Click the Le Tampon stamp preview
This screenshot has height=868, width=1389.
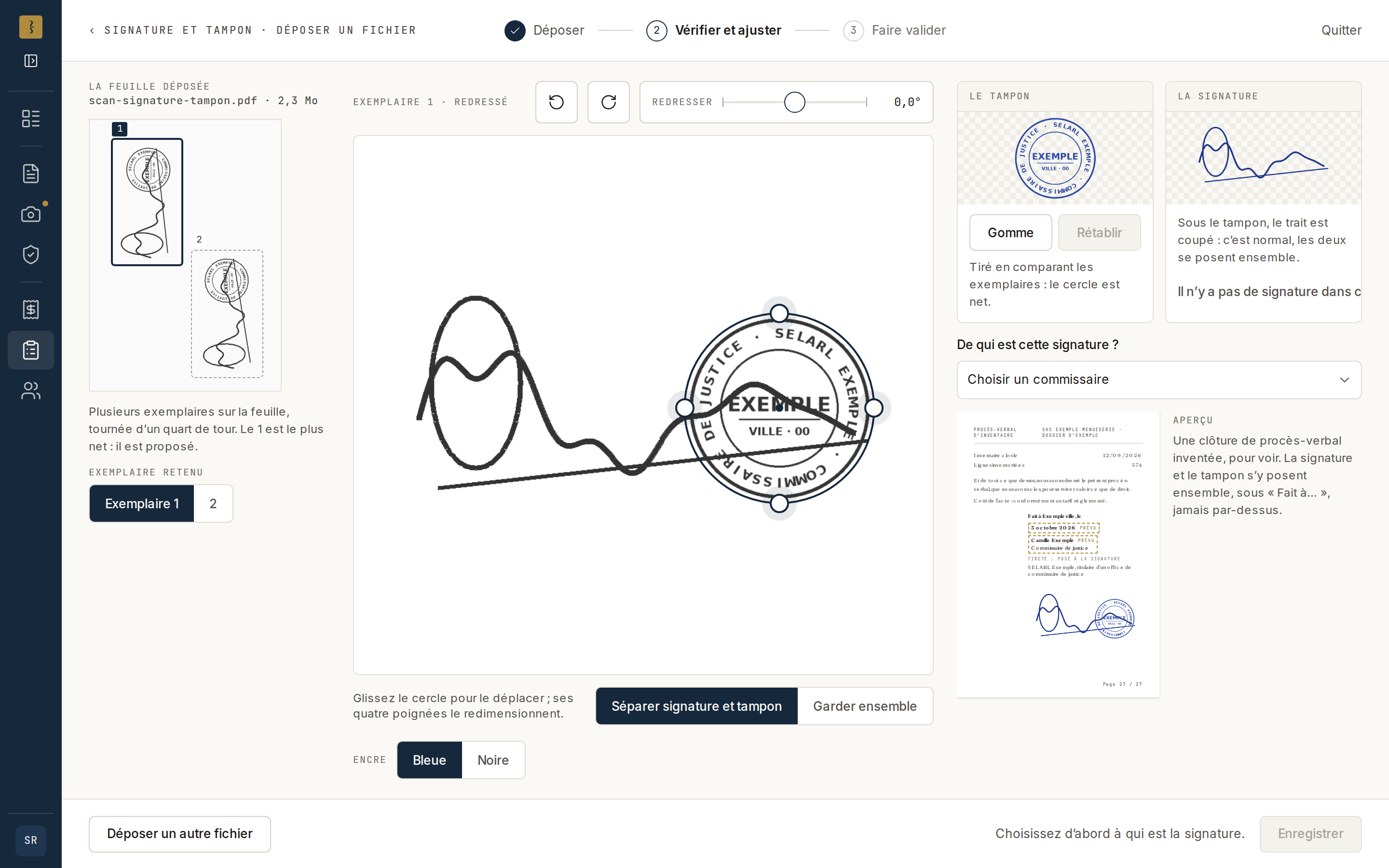1055,158
